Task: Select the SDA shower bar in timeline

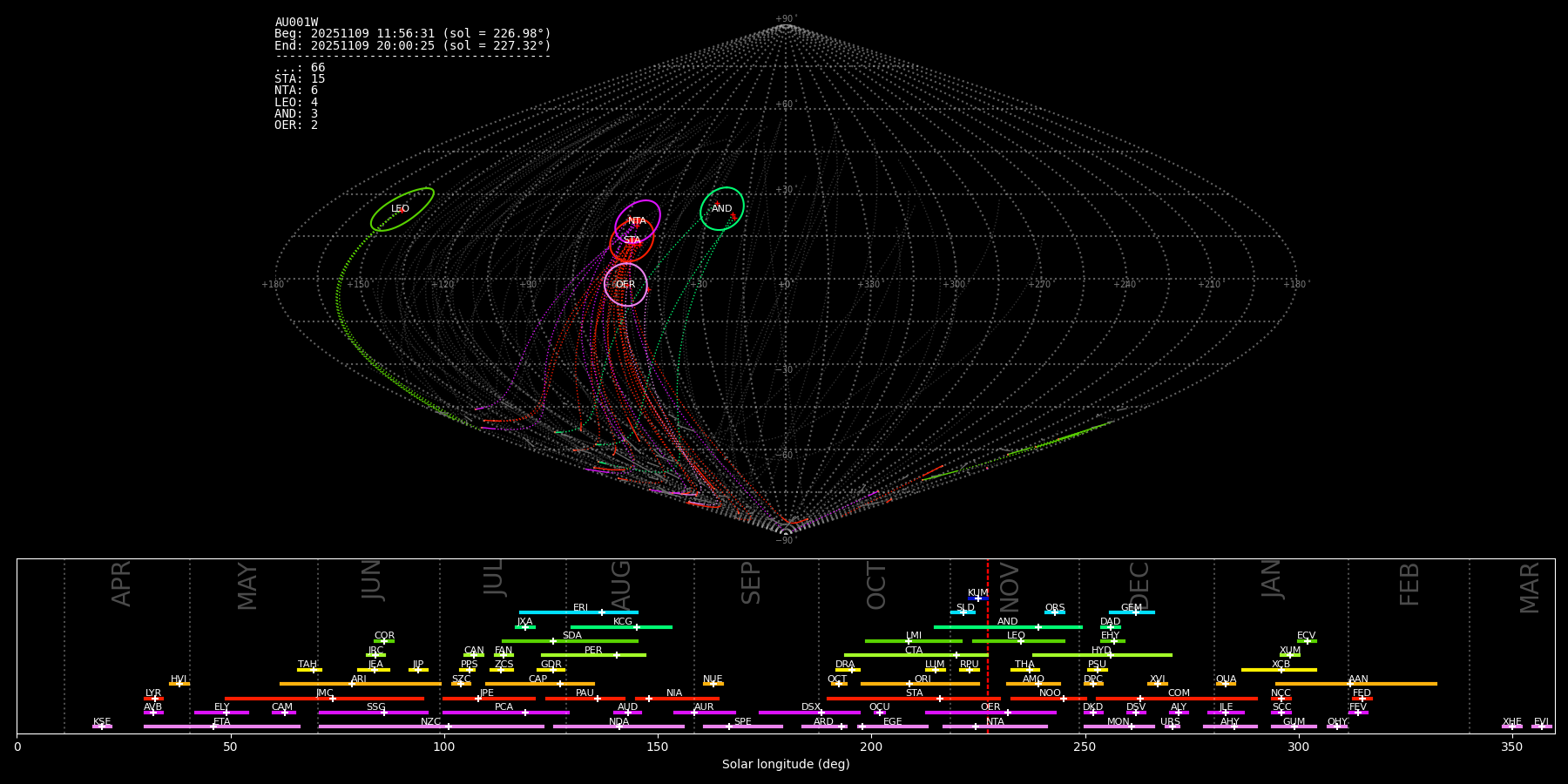Action: coord(570,641)
